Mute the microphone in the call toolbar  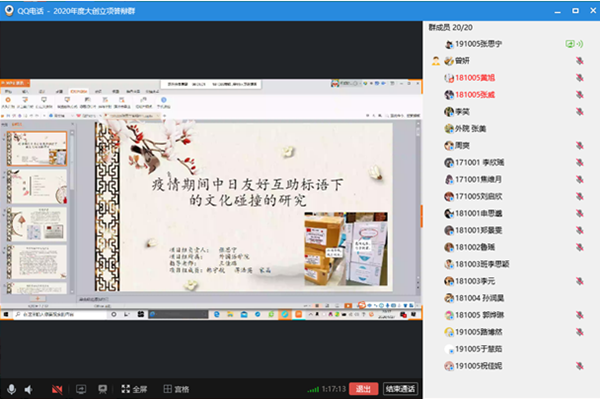coord(11,389)
